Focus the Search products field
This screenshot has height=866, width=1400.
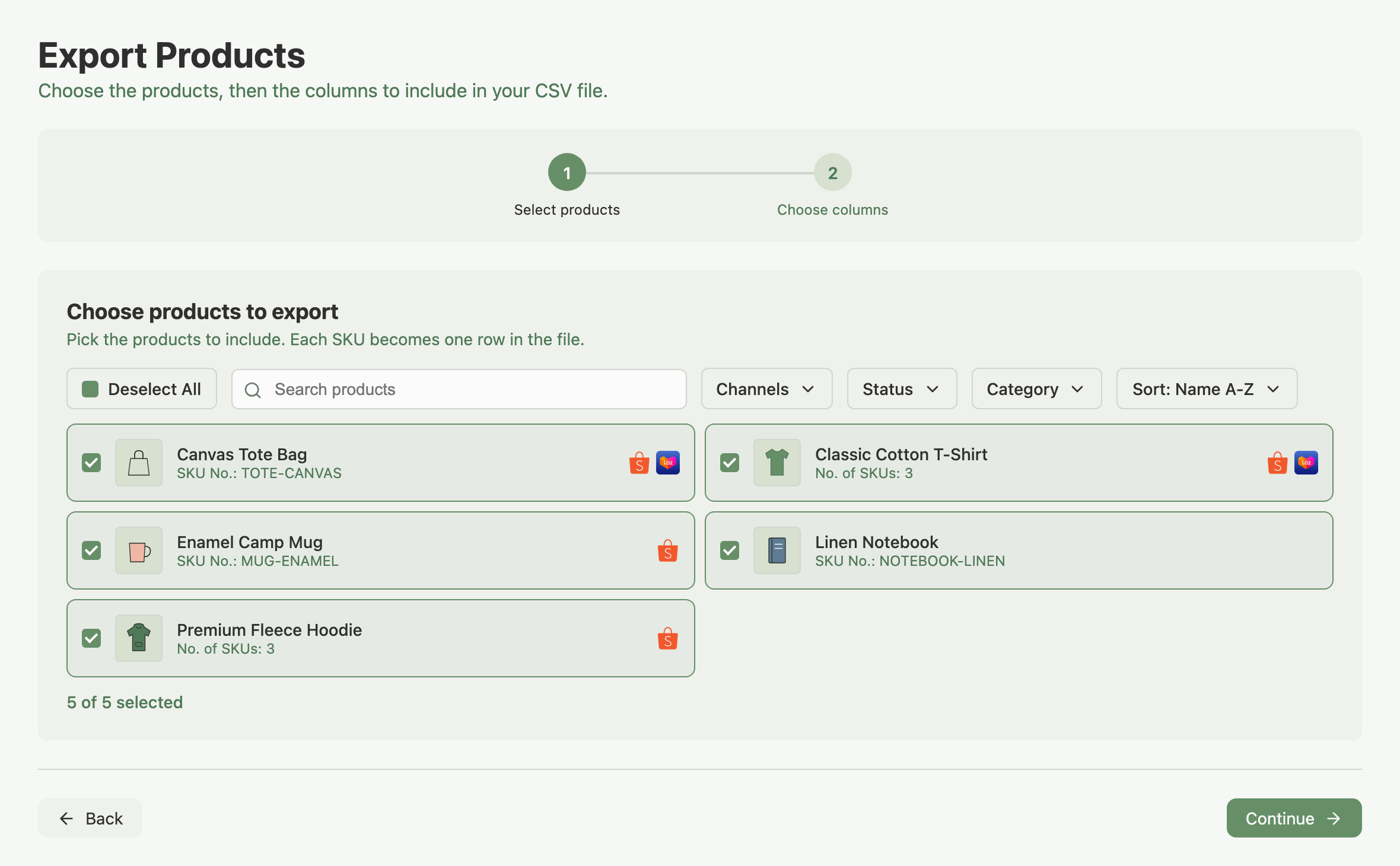(x=459, y=389)
